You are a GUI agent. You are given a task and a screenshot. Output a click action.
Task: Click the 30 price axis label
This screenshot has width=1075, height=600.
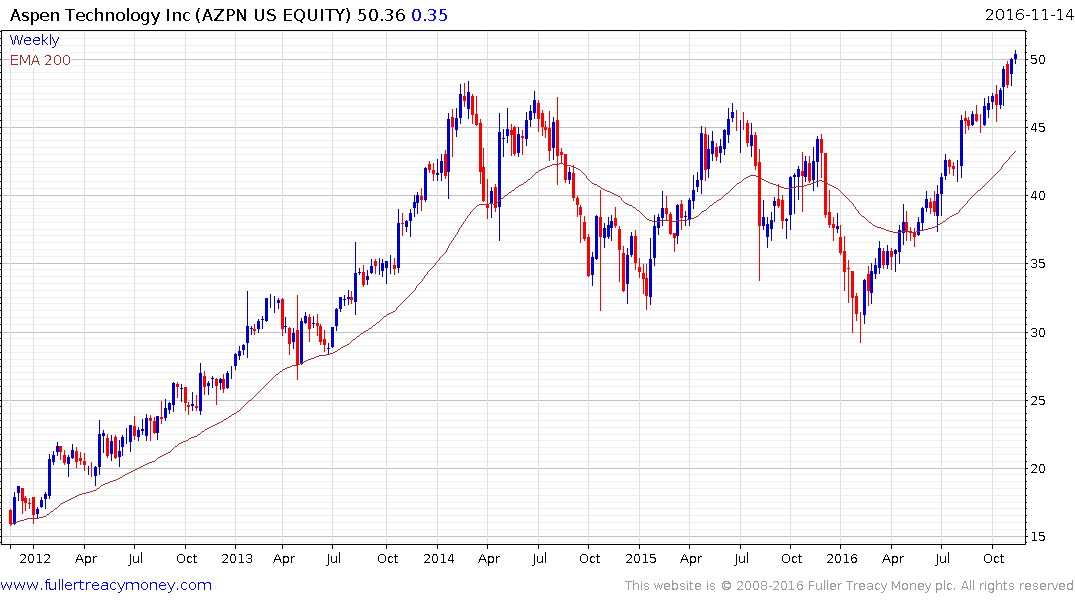coord(1037,333)
